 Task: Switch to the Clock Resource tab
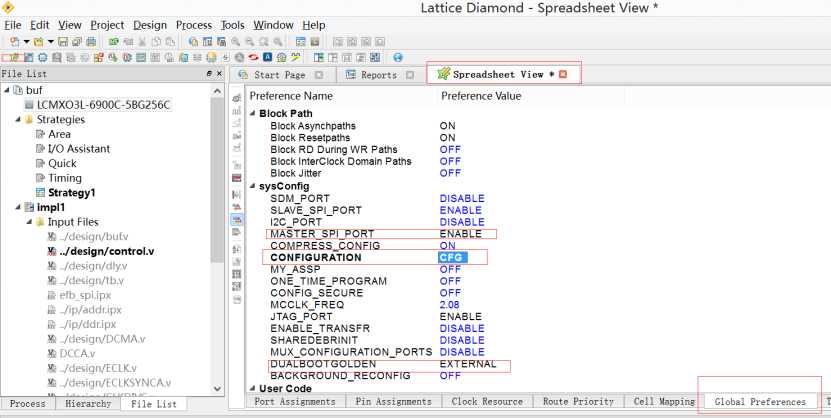tap(487, 402)
